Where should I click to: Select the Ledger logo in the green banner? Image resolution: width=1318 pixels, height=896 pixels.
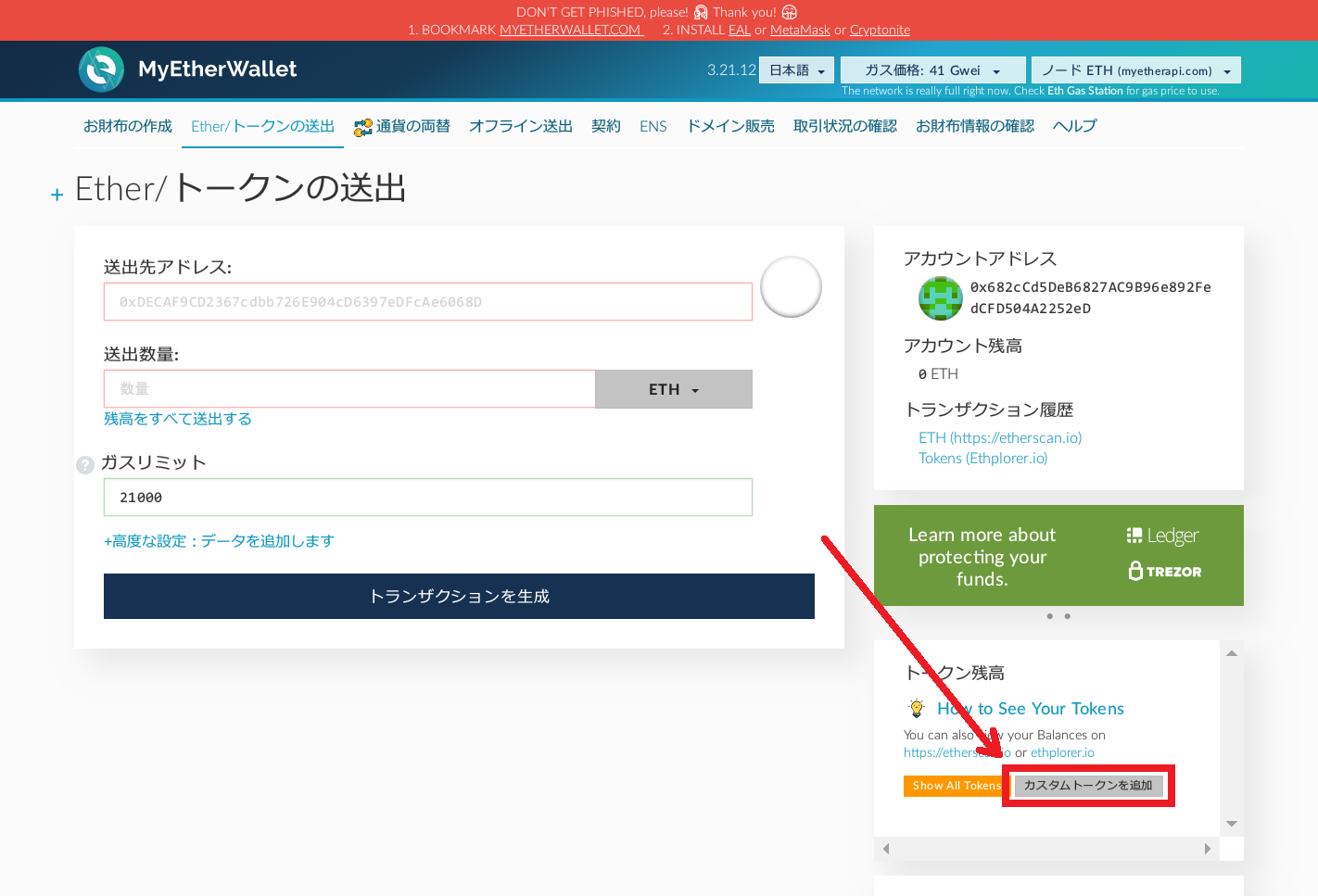[1161, 535]
